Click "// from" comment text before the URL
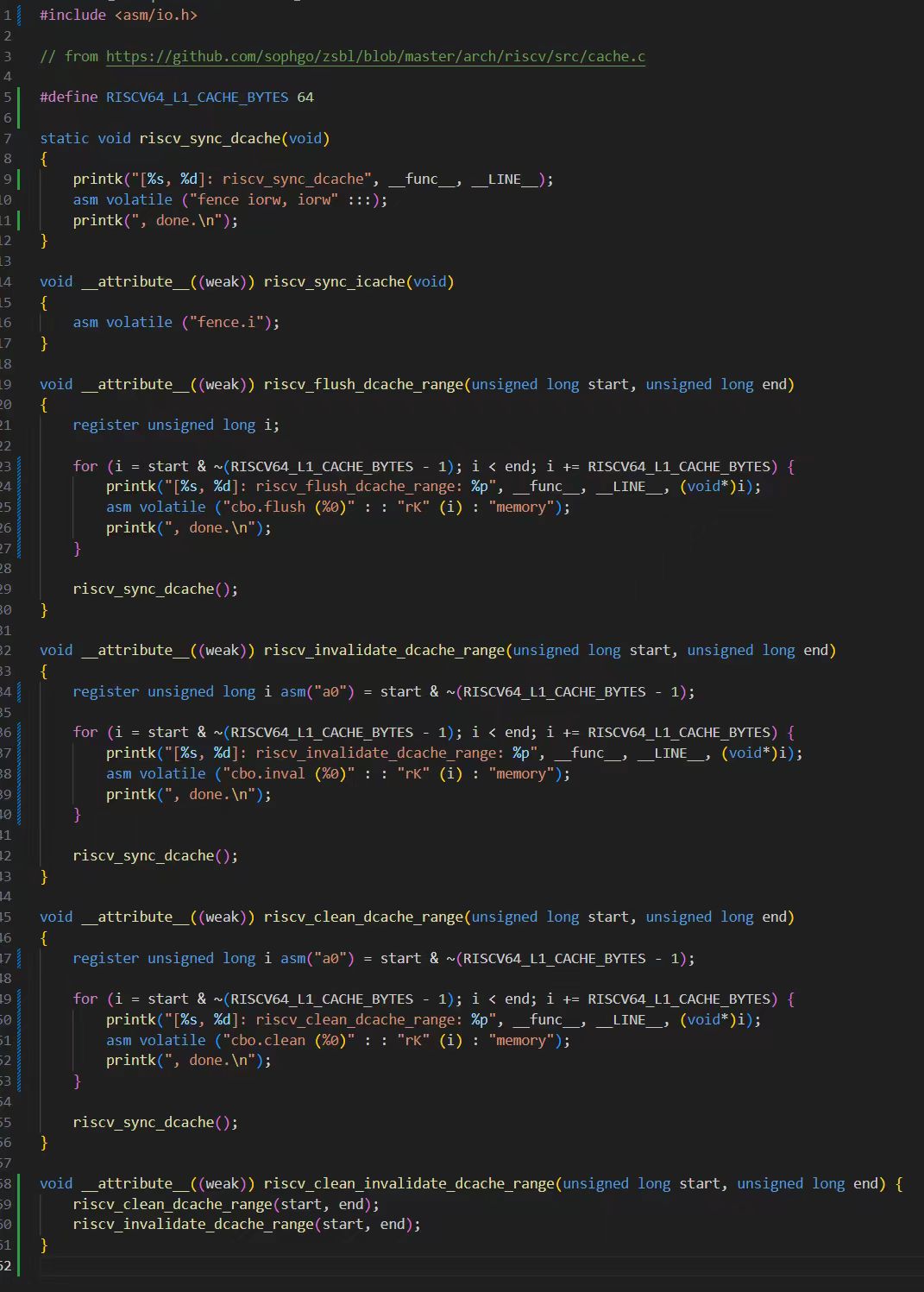 point(69,56)
